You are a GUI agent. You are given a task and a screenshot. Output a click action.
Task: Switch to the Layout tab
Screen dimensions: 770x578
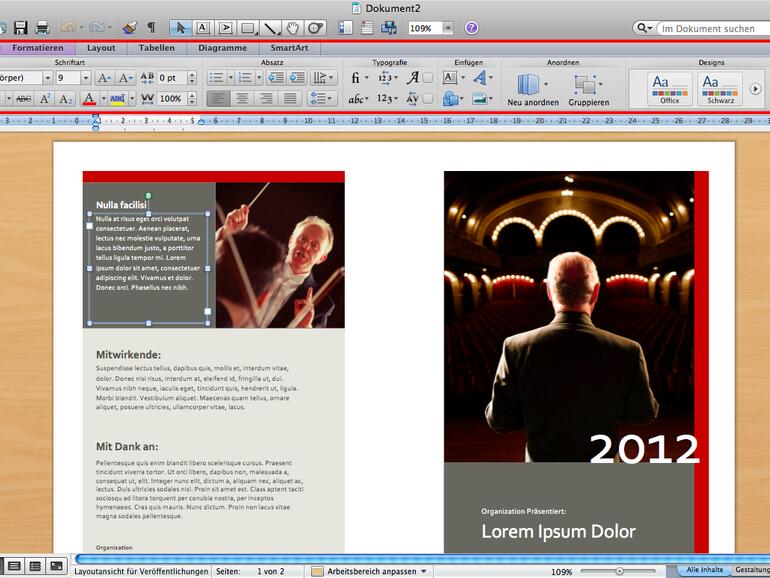(x=101, y=48)
